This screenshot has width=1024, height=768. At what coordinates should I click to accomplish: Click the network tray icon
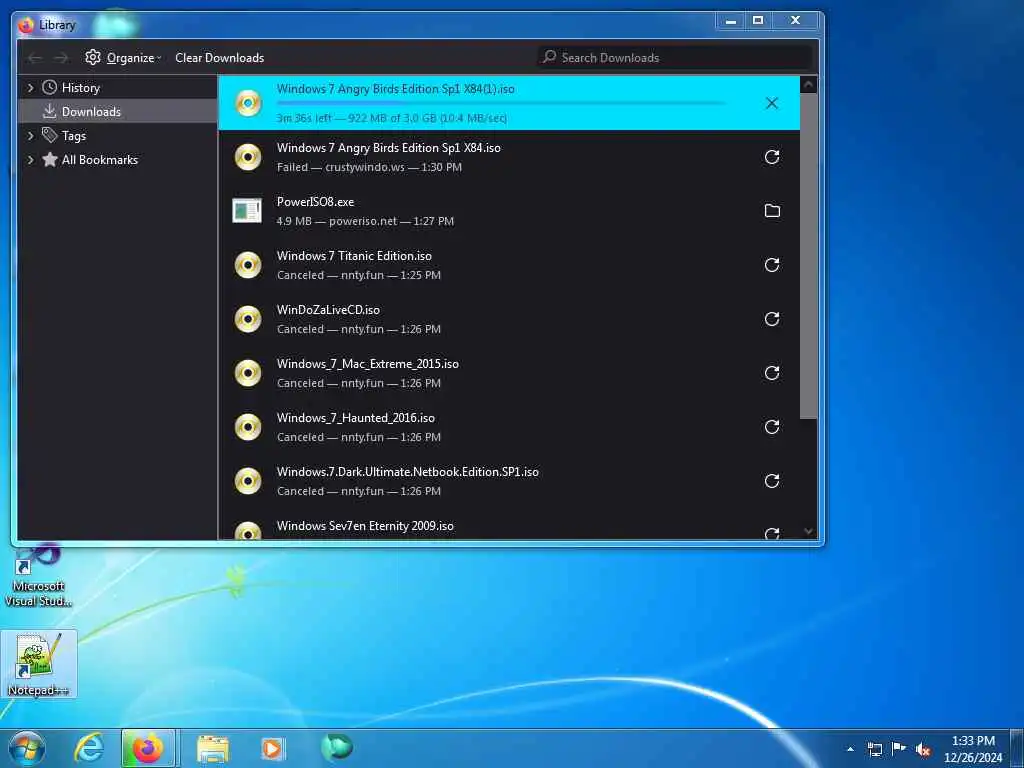874,750
